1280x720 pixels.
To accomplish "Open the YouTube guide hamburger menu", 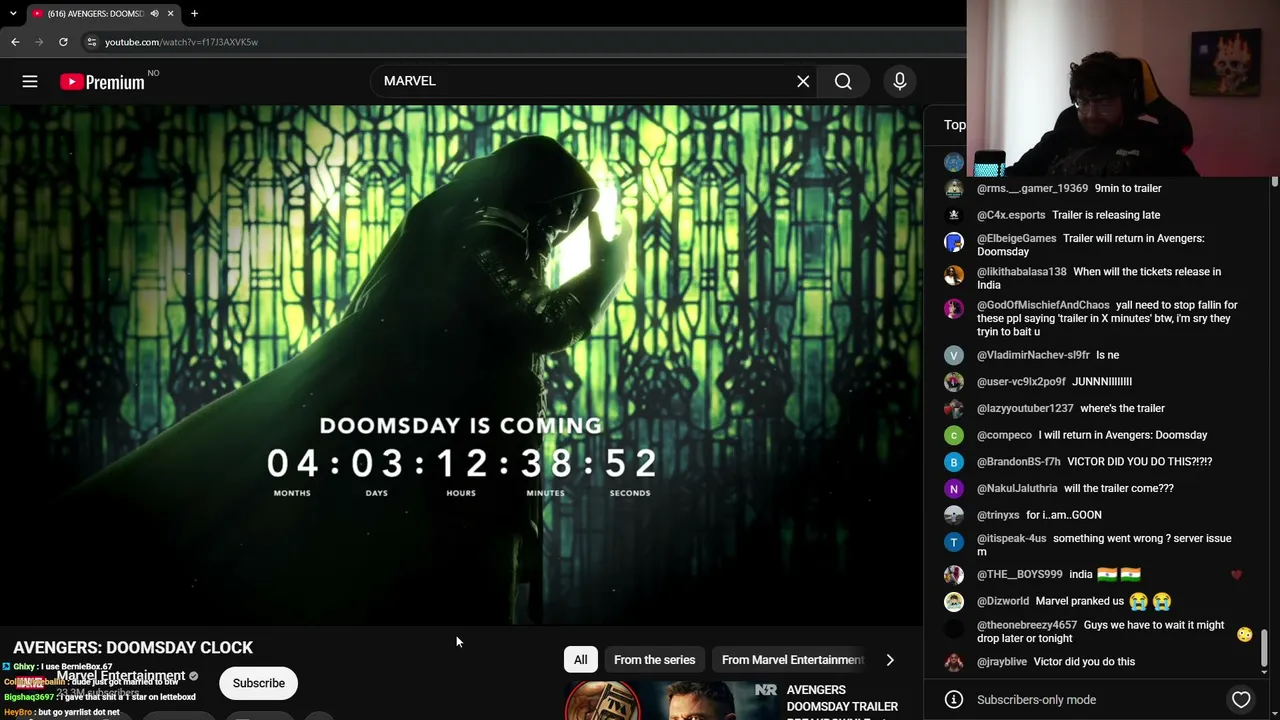I will pos(30,81).
